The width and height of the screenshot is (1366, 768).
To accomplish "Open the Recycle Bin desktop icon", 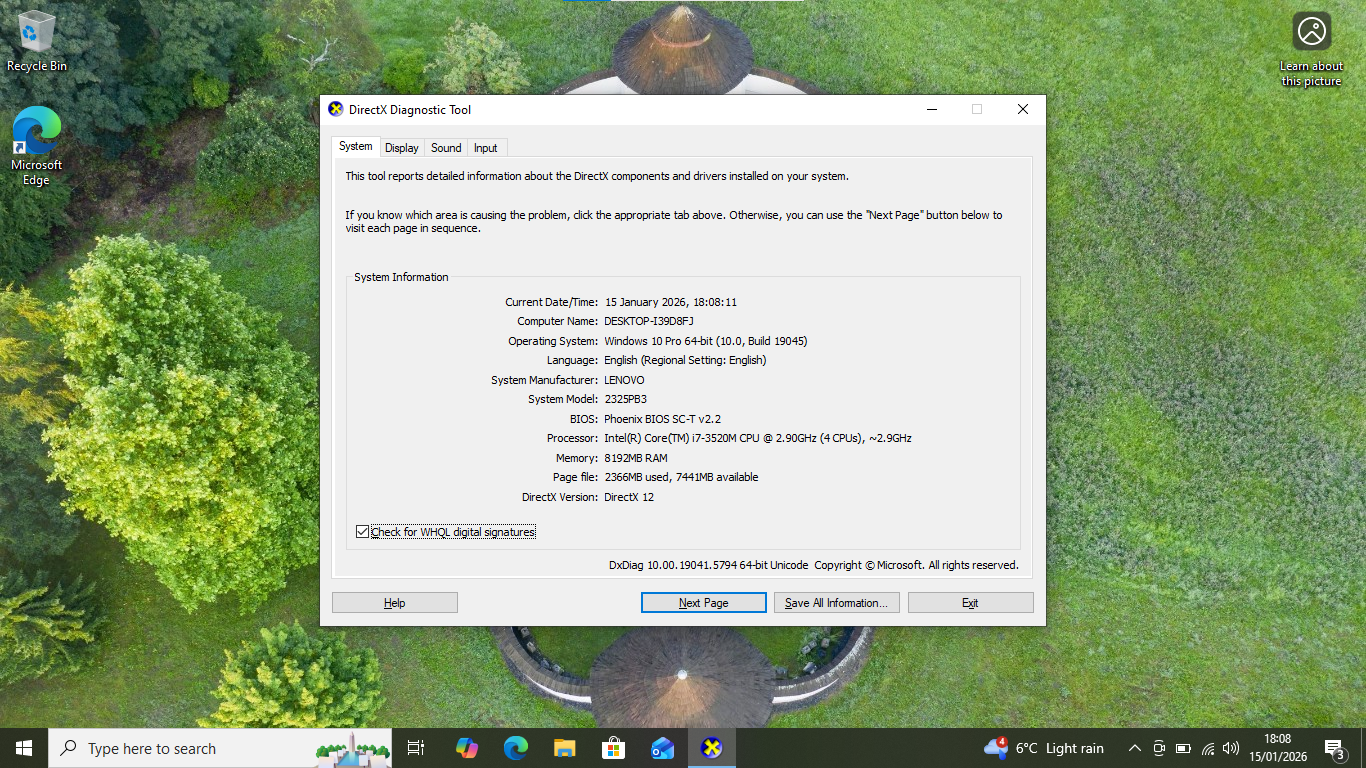I will coord(37,40).
